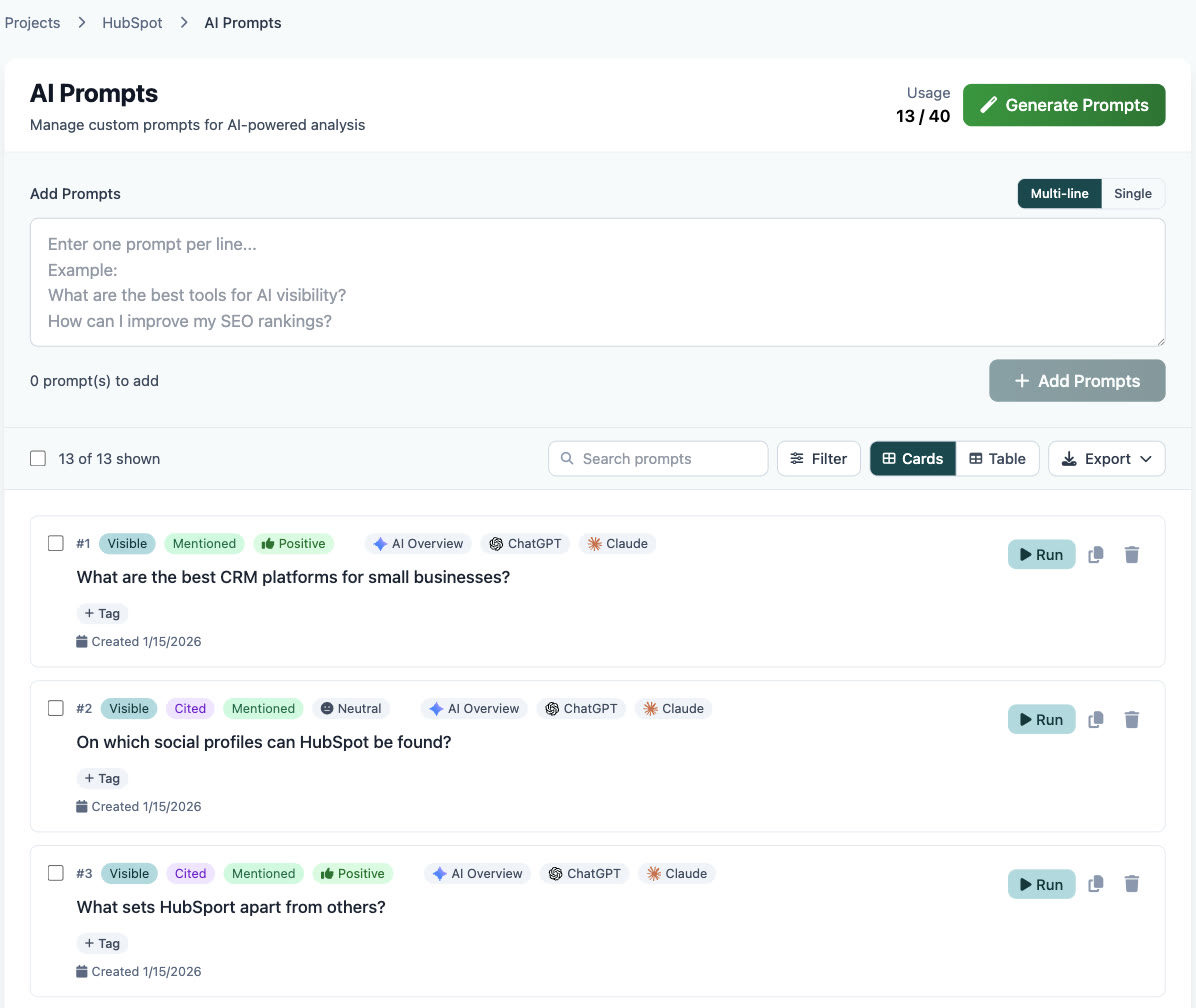Click the Add Prompts button
This screenshot has width=1196, height=1008.
(x=1076, y=380)
